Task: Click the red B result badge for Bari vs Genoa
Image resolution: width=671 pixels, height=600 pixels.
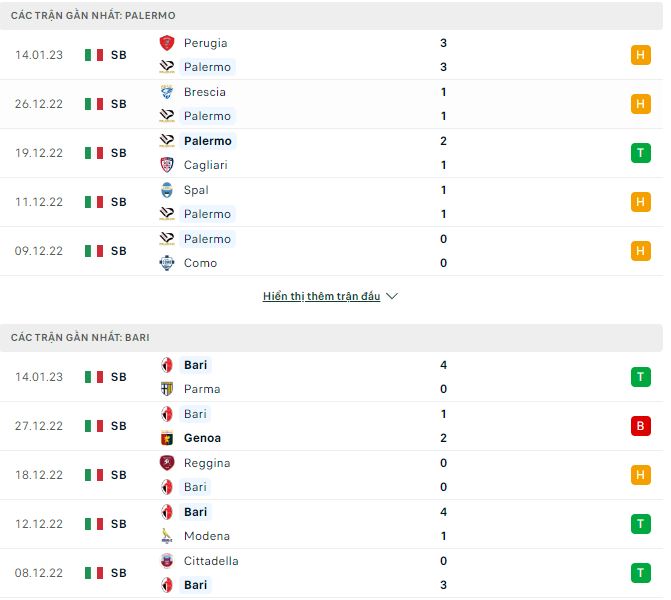Action: click(x=641, y=426)
